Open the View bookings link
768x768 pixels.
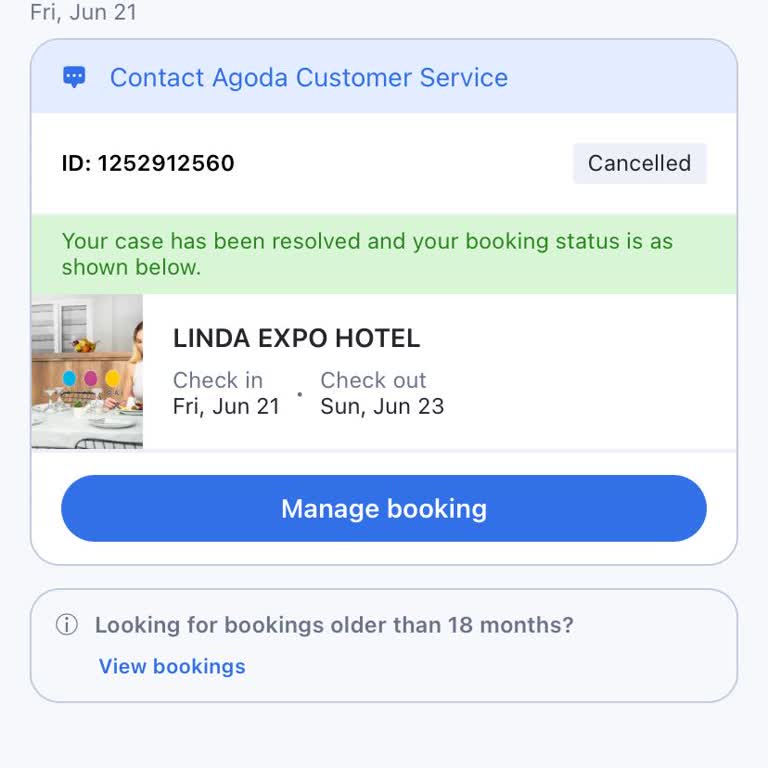(x=172, y=667)
